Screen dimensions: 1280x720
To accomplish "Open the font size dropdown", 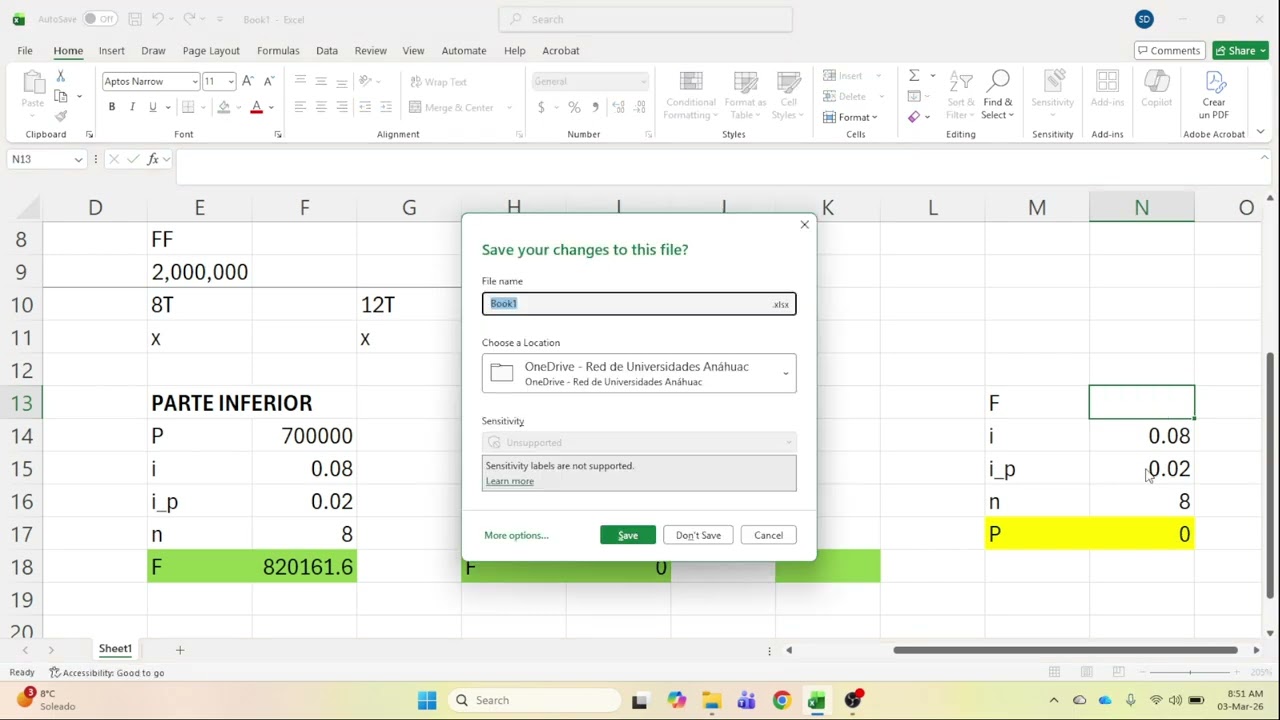I will (x=231, y=81).
